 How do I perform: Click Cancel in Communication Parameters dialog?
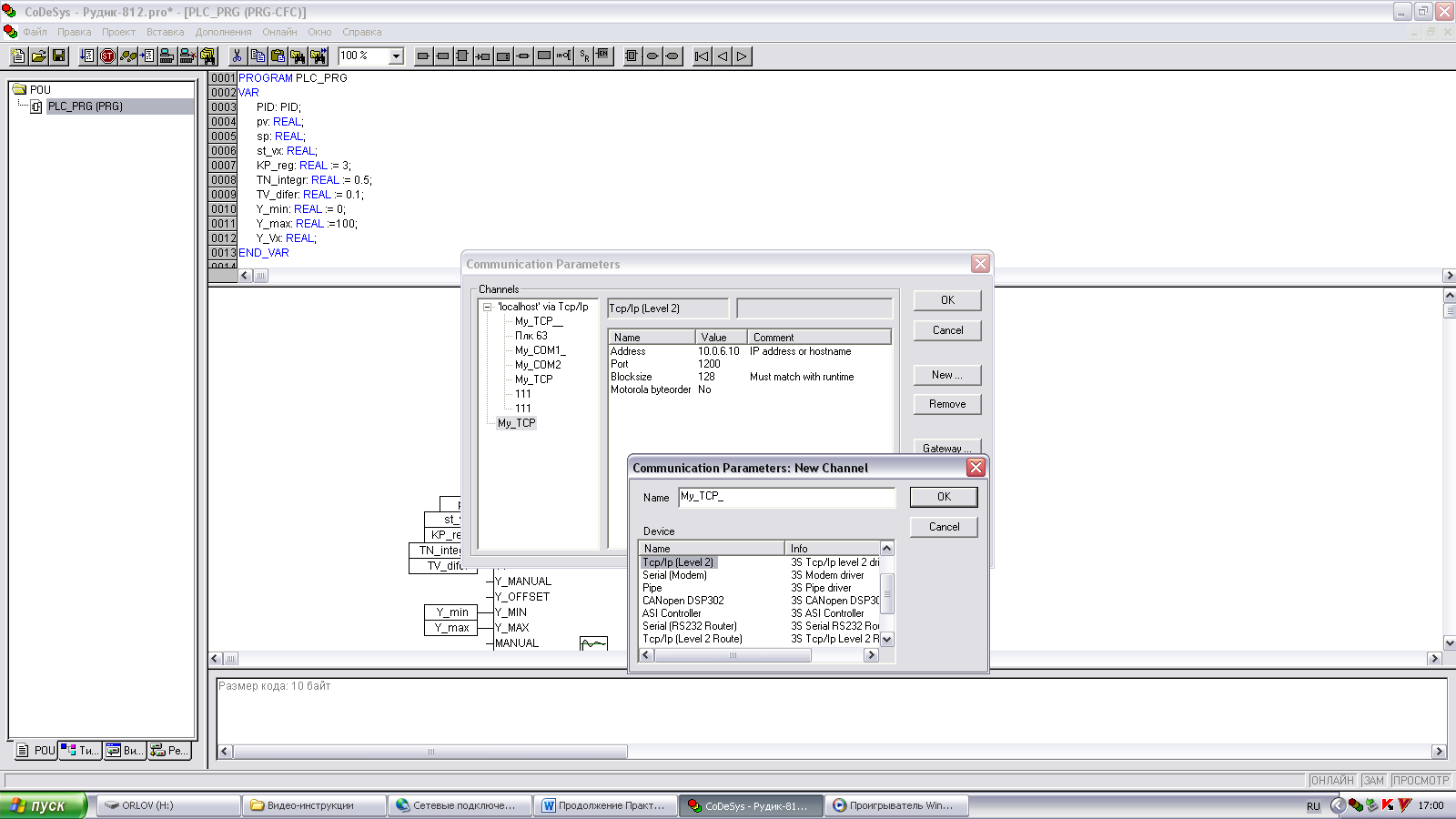pos(947,330)
